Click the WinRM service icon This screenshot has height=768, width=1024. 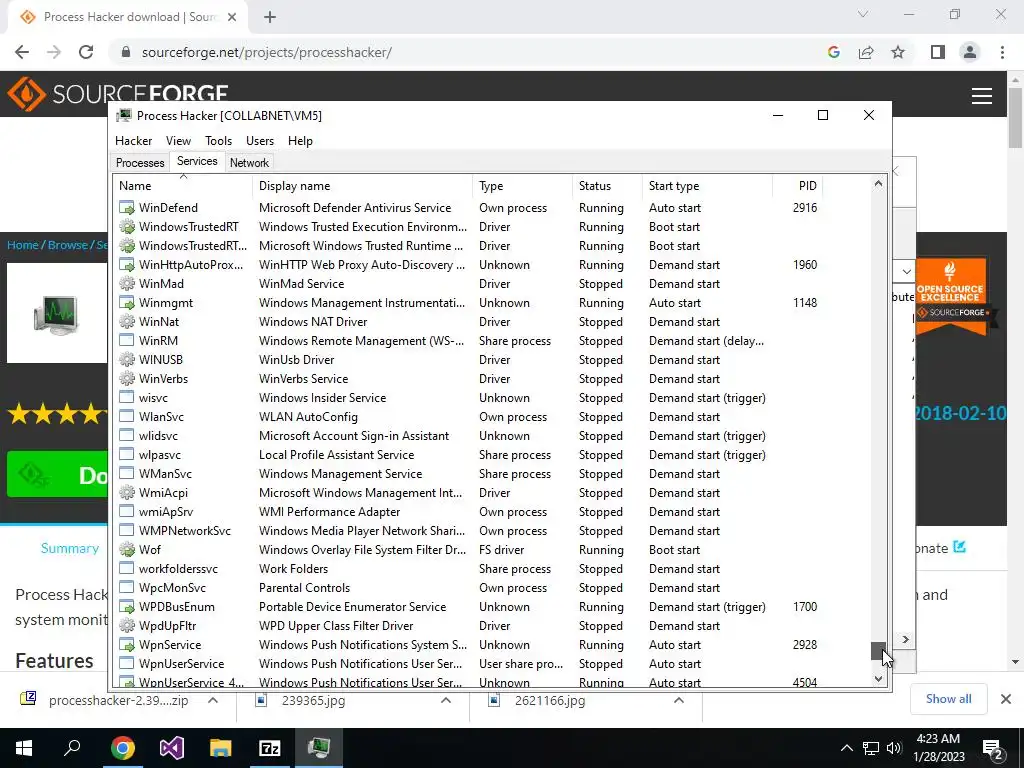pos(127,340)
